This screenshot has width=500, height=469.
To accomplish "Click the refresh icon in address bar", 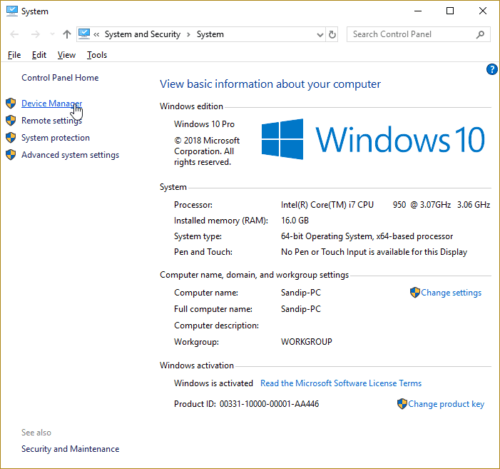I will 332,34.
